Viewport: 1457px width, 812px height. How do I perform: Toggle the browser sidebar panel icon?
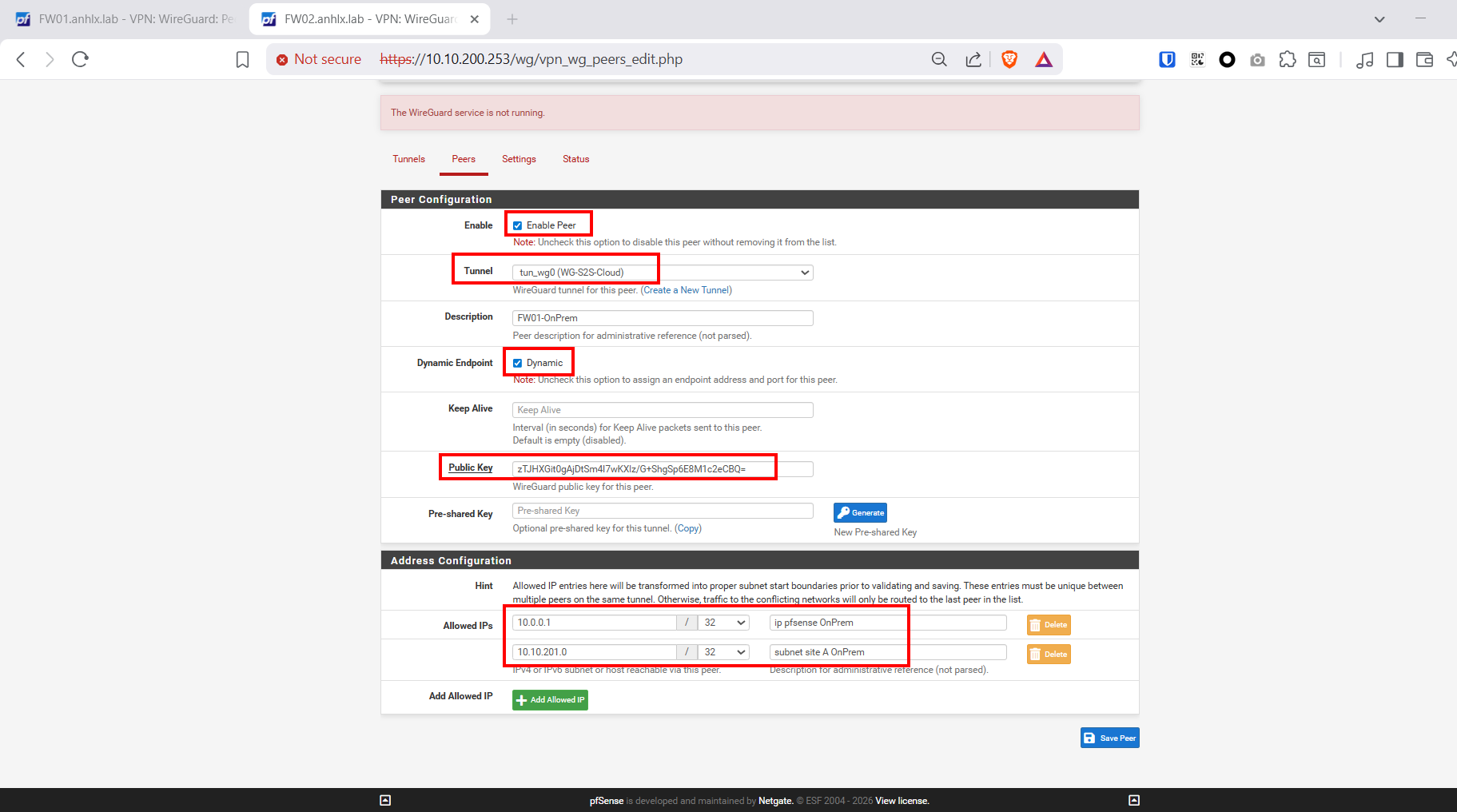(x=1395, y=59)
